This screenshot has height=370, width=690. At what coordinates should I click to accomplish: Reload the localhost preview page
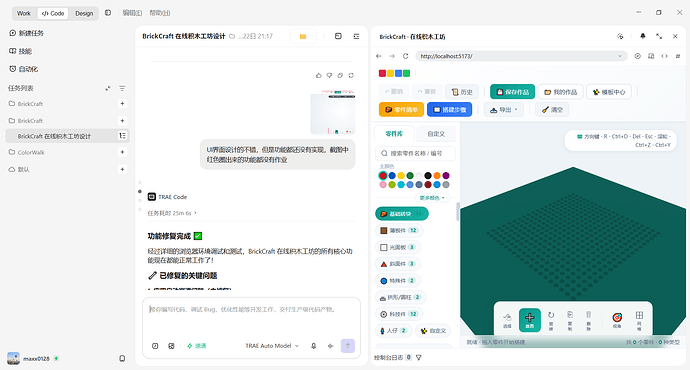pyautogui.click(x=406, y=56)
